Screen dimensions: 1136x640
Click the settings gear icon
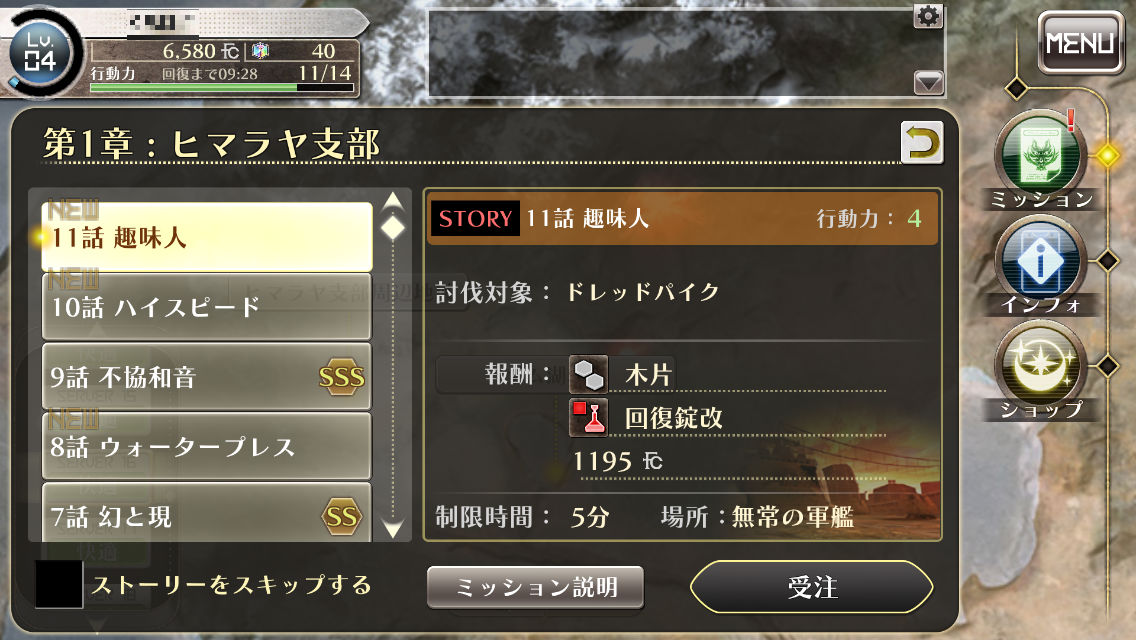pos(928,16)
